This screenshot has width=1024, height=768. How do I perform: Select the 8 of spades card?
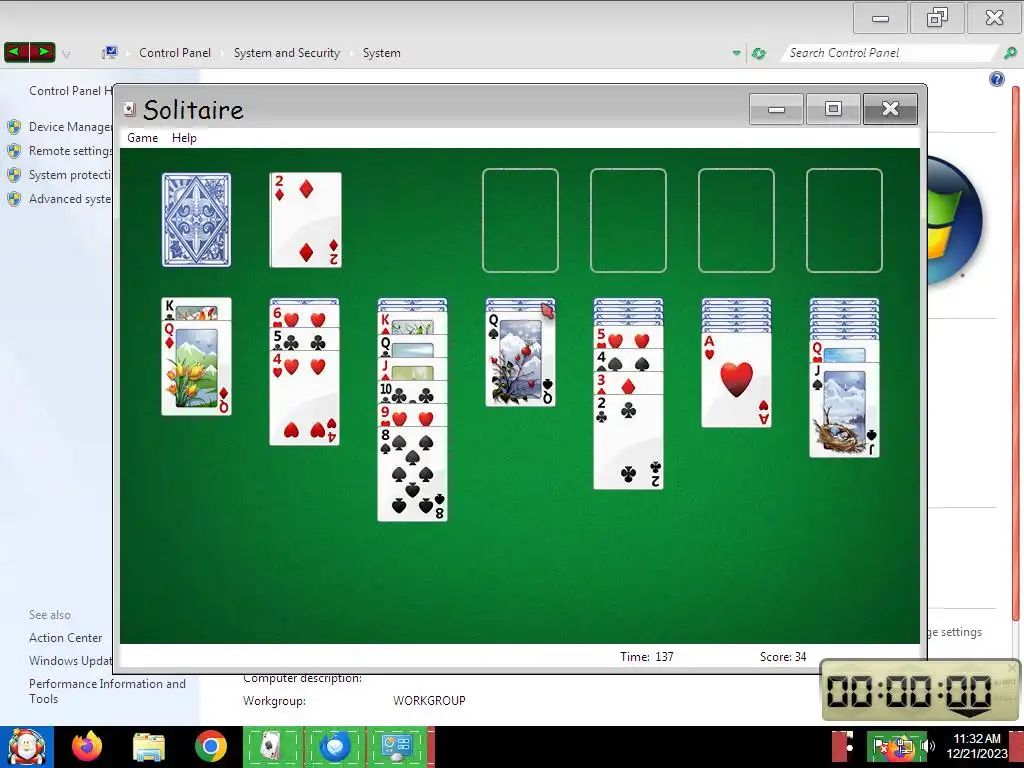tap(413, 473)
